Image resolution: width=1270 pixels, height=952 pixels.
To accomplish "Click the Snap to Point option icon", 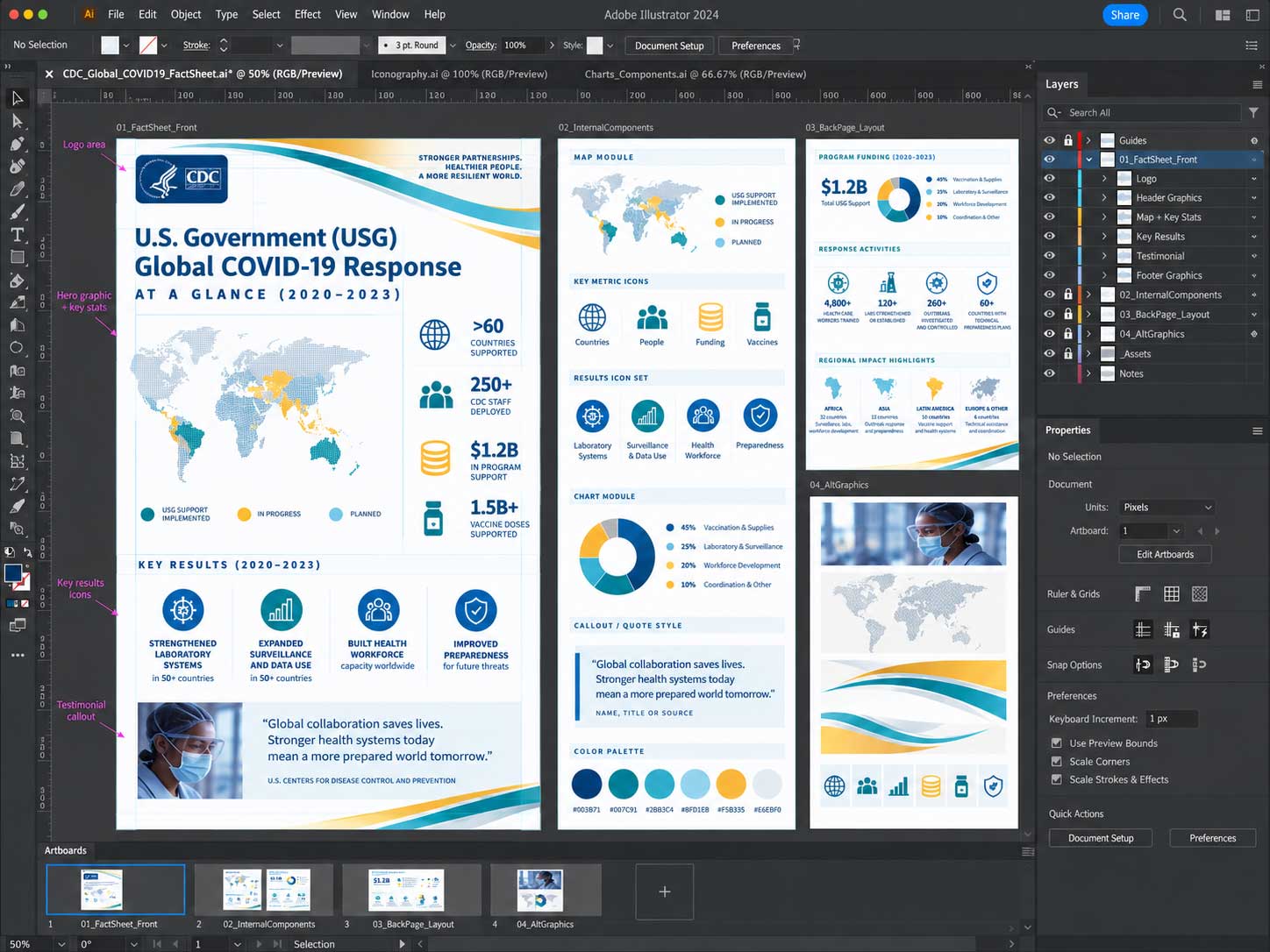I will click(1143, 664).
